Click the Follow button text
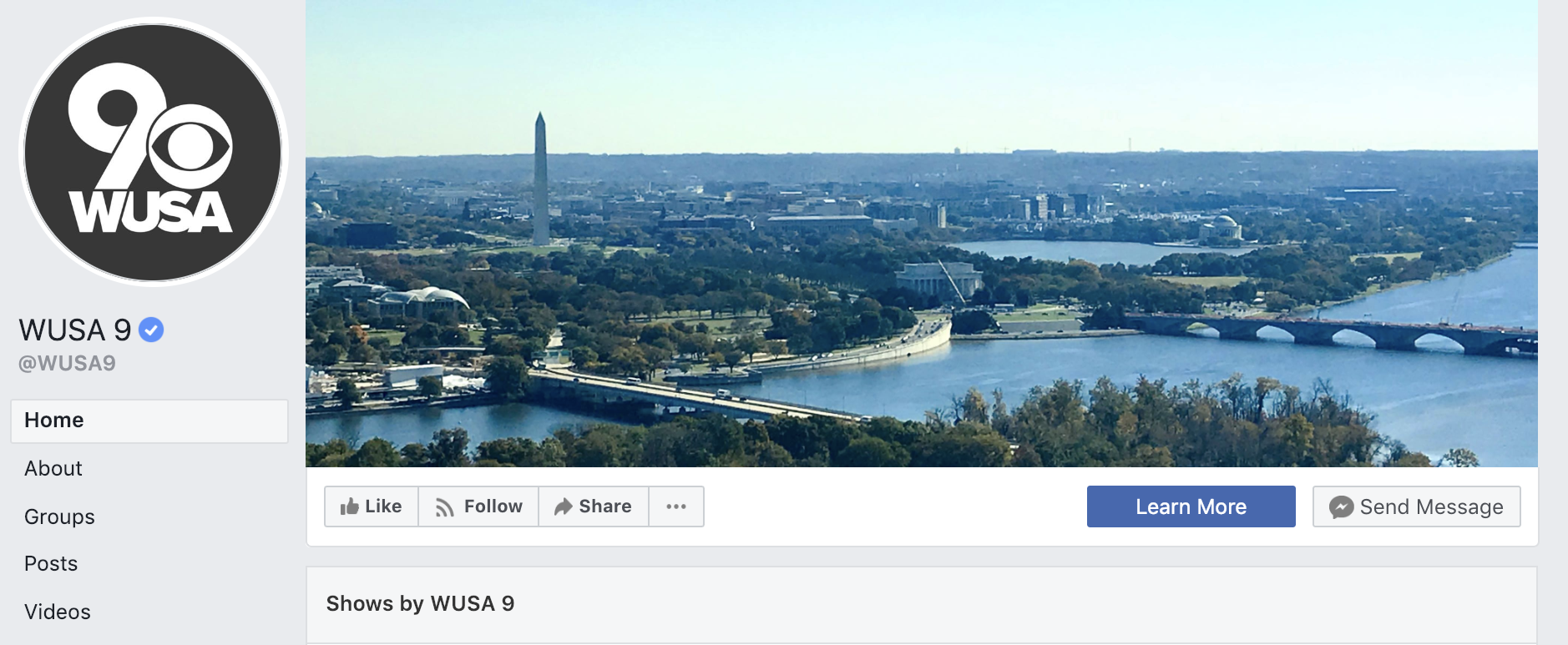The image size is (1568, 645). 493,506
